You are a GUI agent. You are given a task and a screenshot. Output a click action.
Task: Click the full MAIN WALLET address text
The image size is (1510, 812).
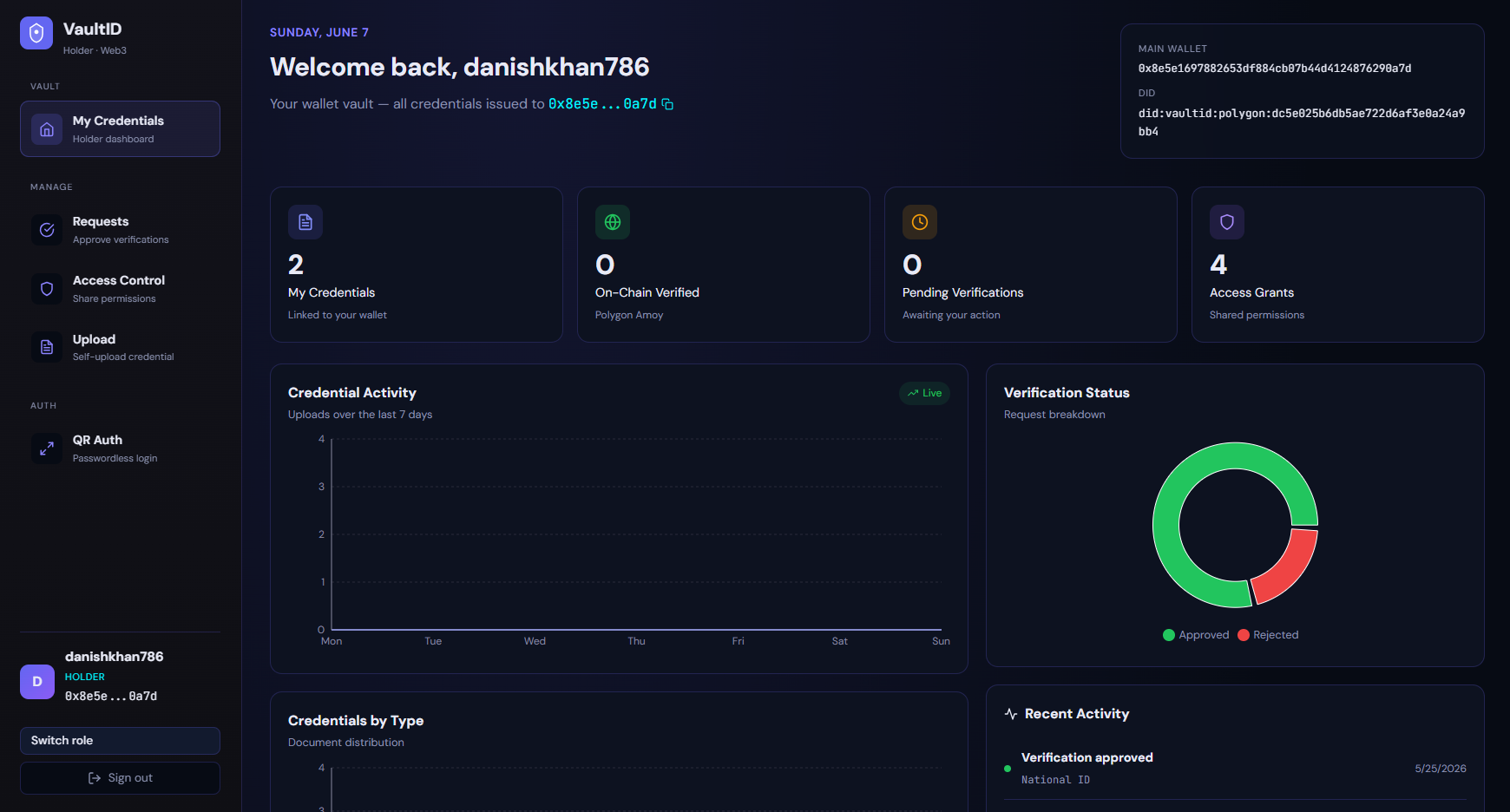click(x=1275, y=69)
